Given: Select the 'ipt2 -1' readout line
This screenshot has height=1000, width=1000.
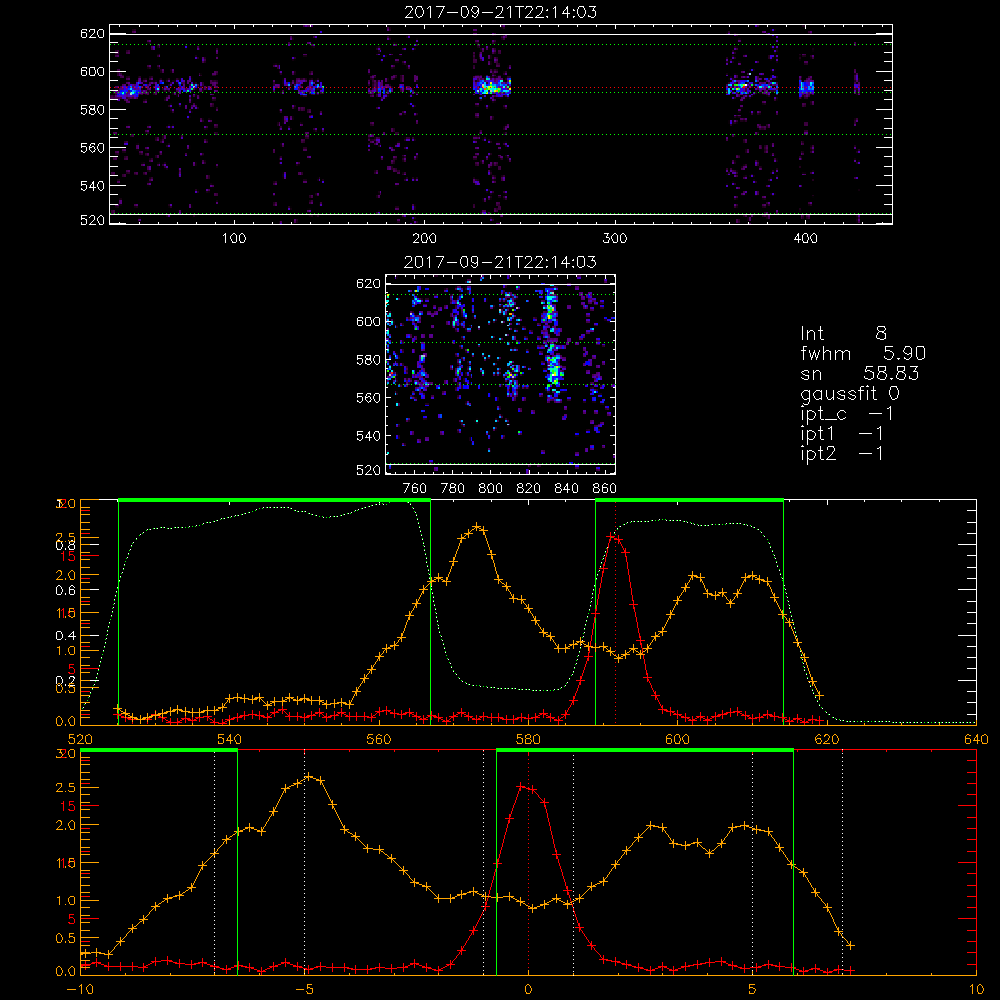Looking at the screenshot, I should [x=842, y=453].
